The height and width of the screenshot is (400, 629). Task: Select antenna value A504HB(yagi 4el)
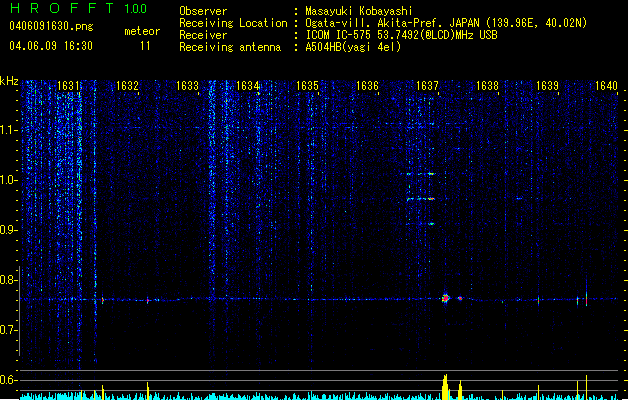point(353,47)
